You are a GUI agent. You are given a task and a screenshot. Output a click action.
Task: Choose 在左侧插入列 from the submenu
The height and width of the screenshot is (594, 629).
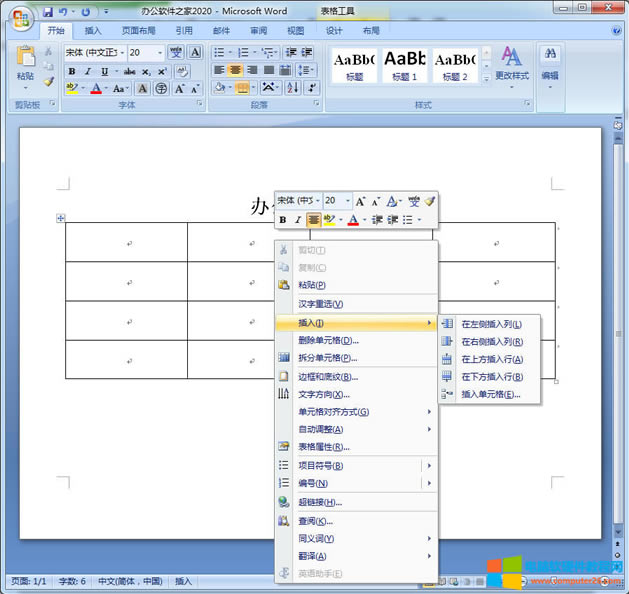tap(492, 324)
